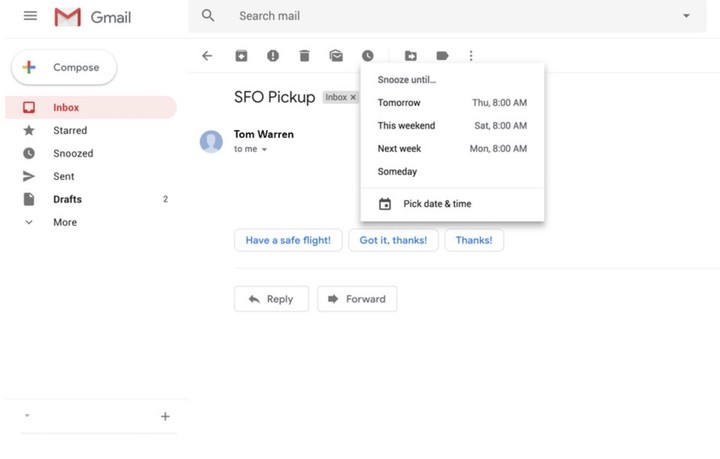Click the Search mail field
The height and width of the screenshot is (459, 720).
[448, 16]
